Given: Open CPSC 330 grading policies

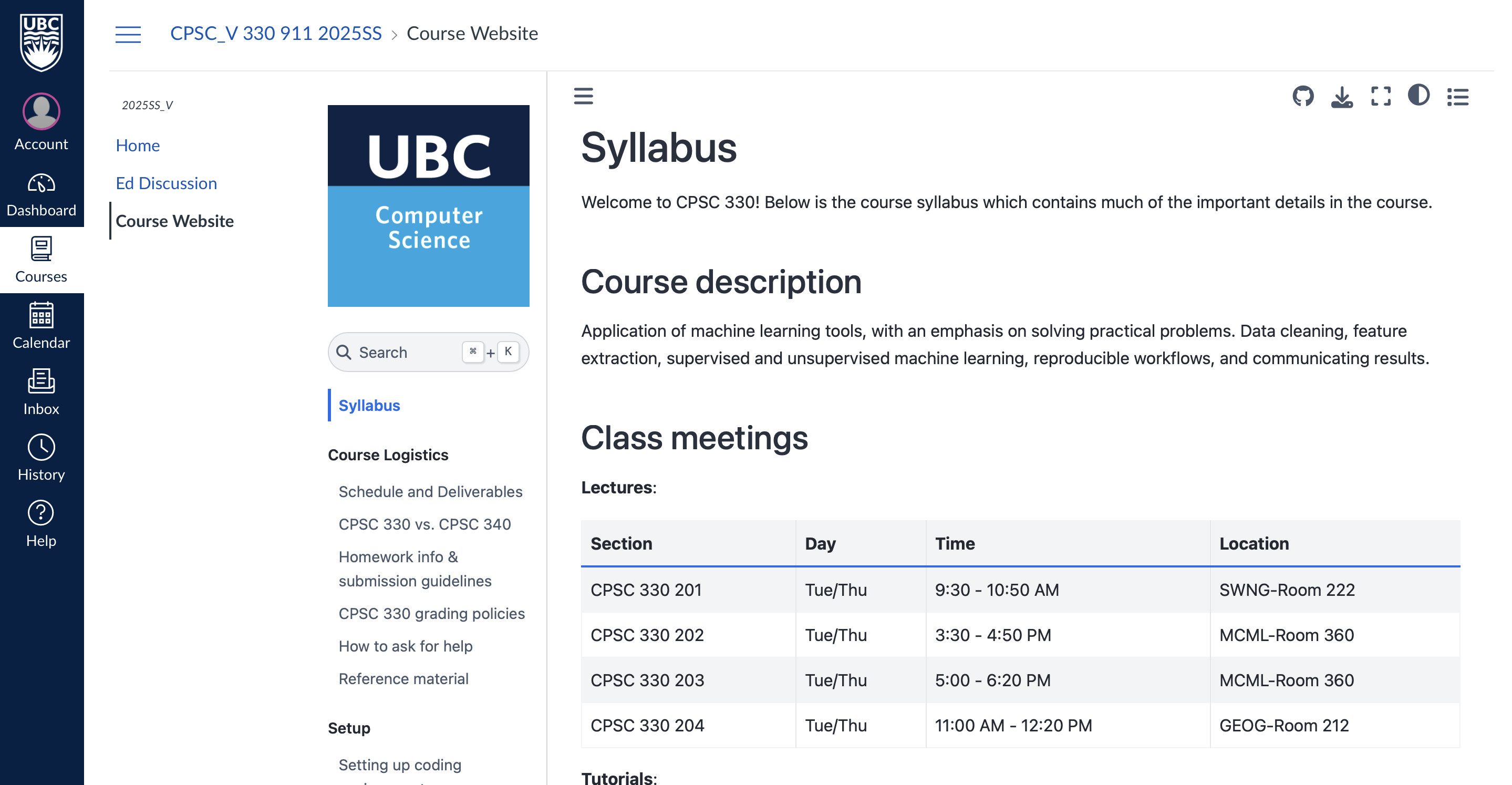Looking at the screenshot, I should [431, 614].
